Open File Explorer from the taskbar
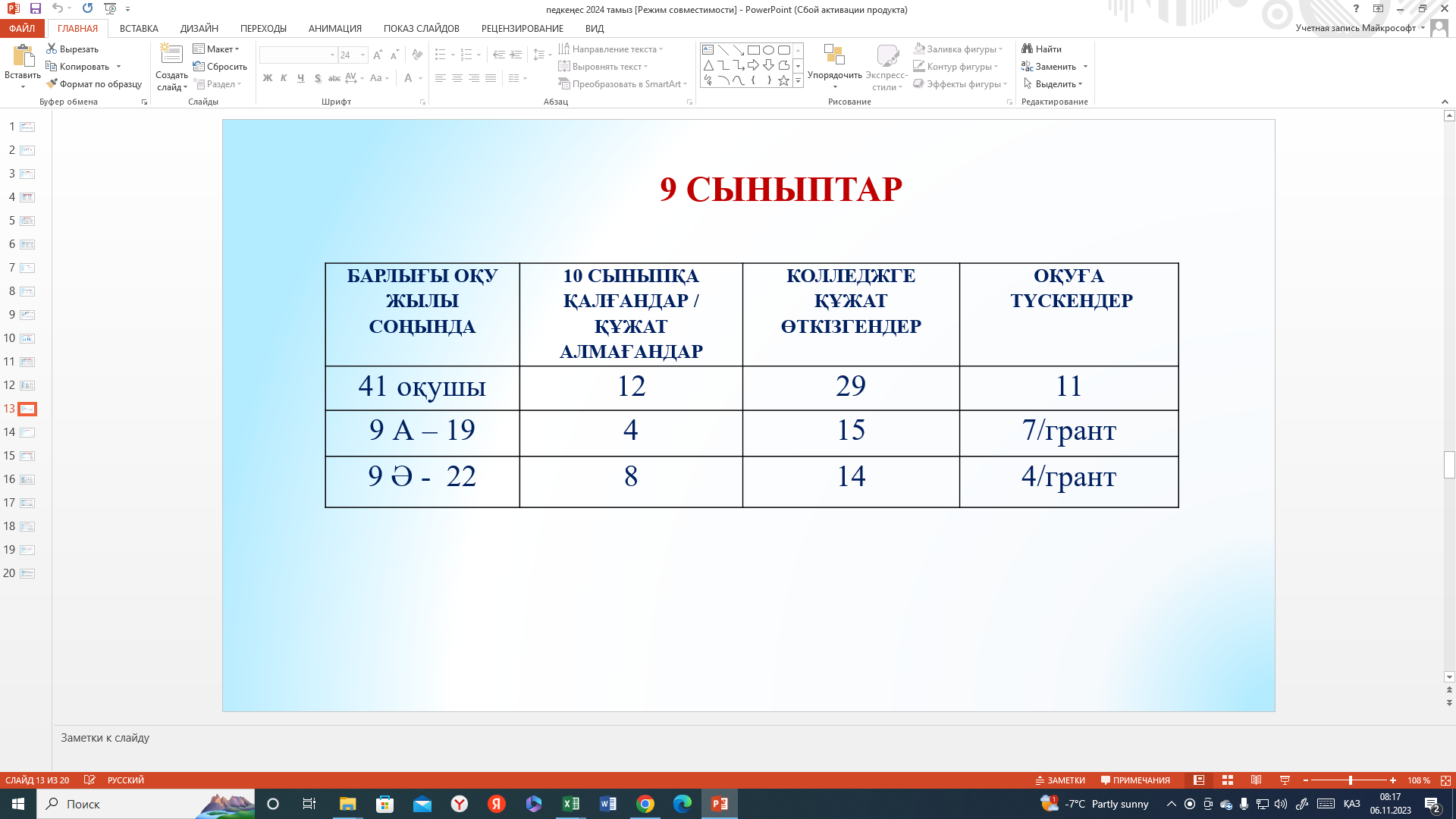Screen dimensions: 1456x819 pyautogui.click(x=347, y=804)
